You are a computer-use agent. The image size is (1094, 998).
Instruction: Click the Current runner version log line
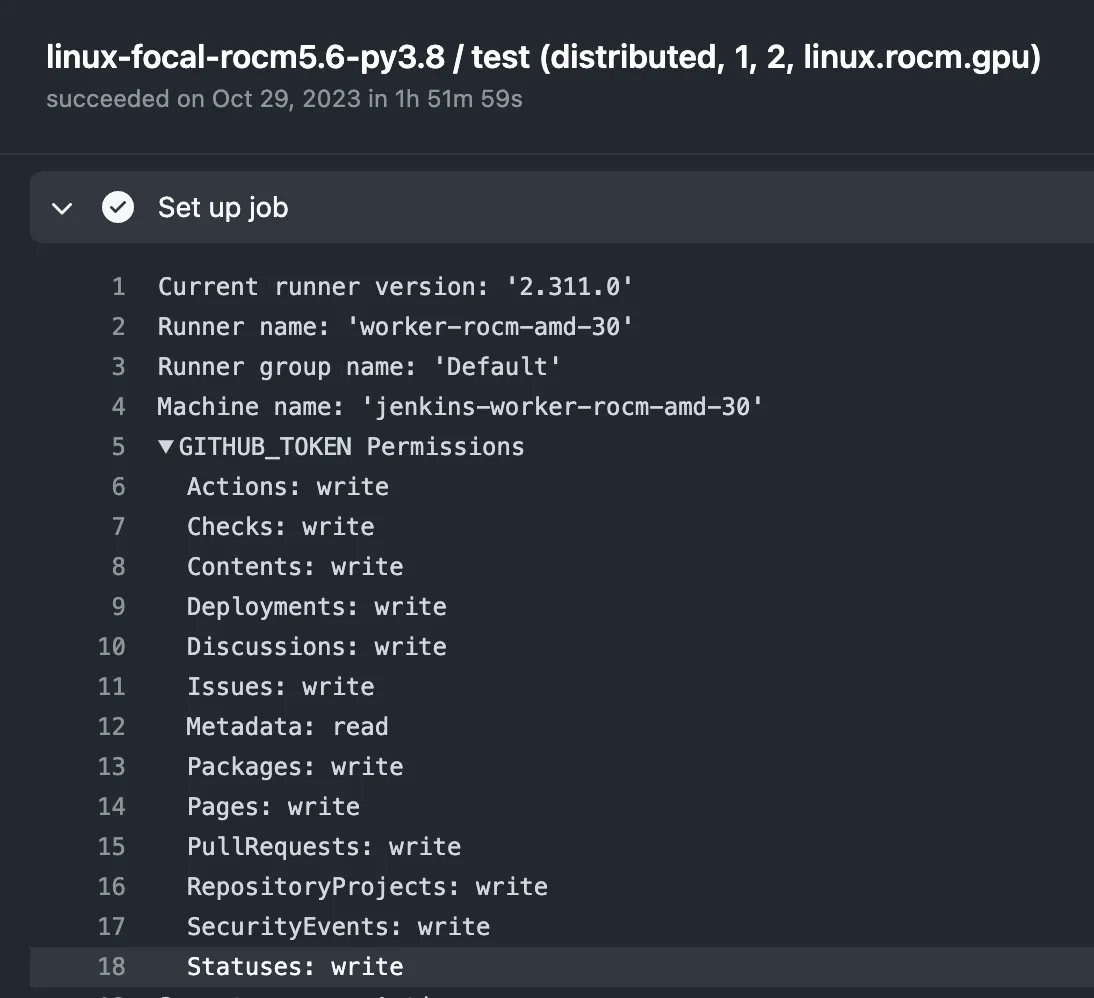[395, 287]
